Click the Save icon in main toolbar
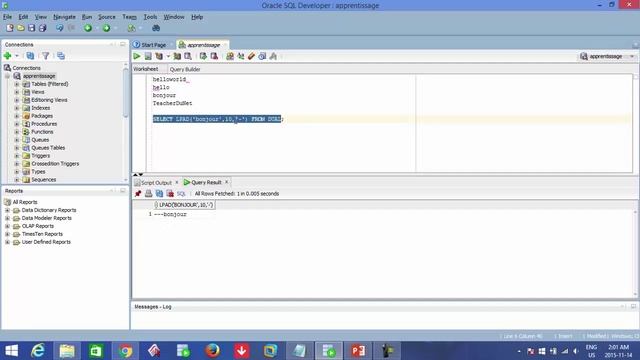 (x=31, y=28)
